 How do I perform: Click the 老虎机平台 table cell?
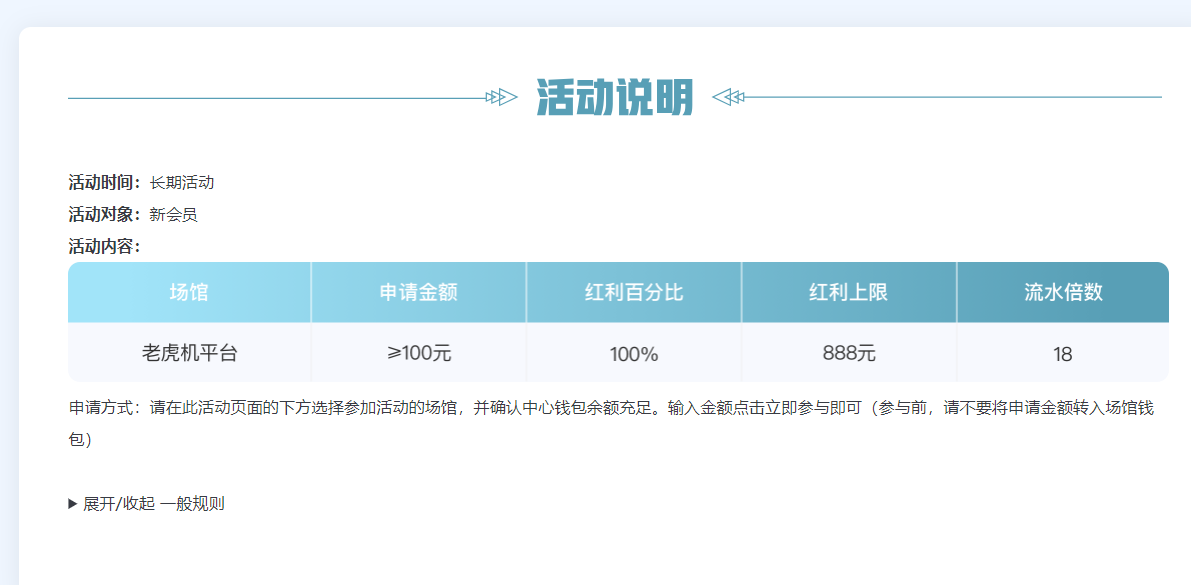(189, 353)
